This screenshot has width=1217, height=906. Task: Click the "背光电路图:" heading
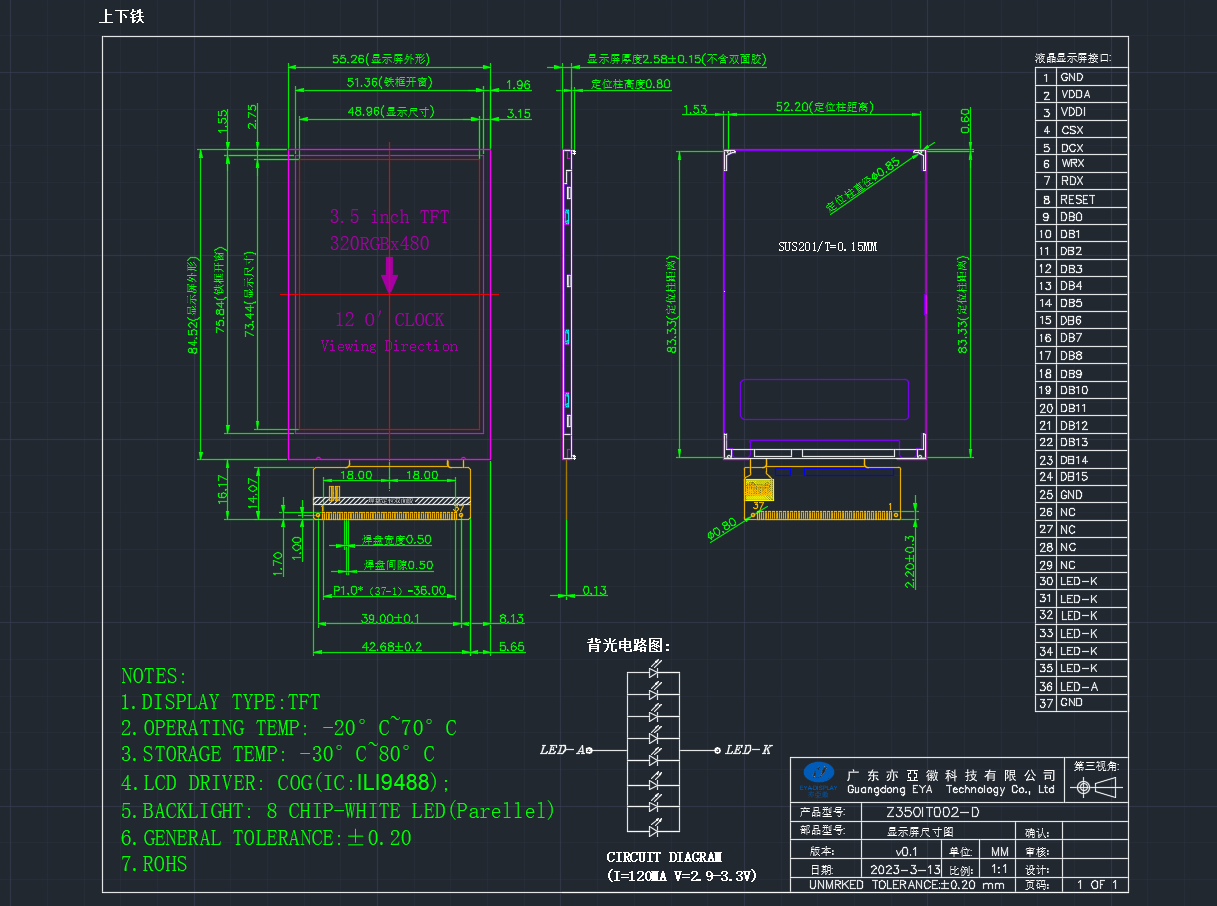629,645
